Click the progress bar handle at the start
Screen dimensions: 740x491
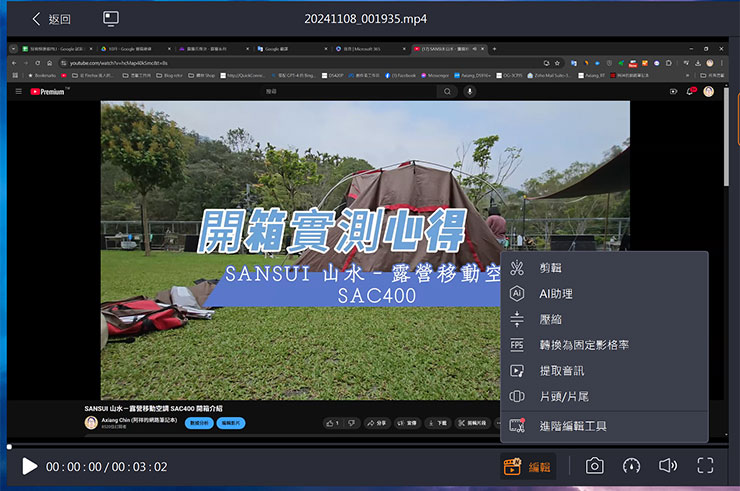[x=9, y=447]
